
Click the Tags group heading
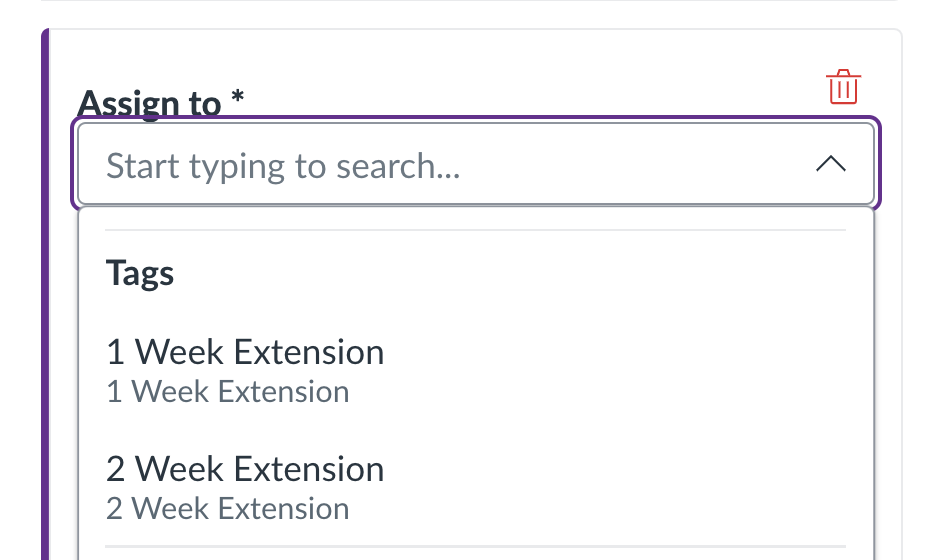click(x=140, y=273)
